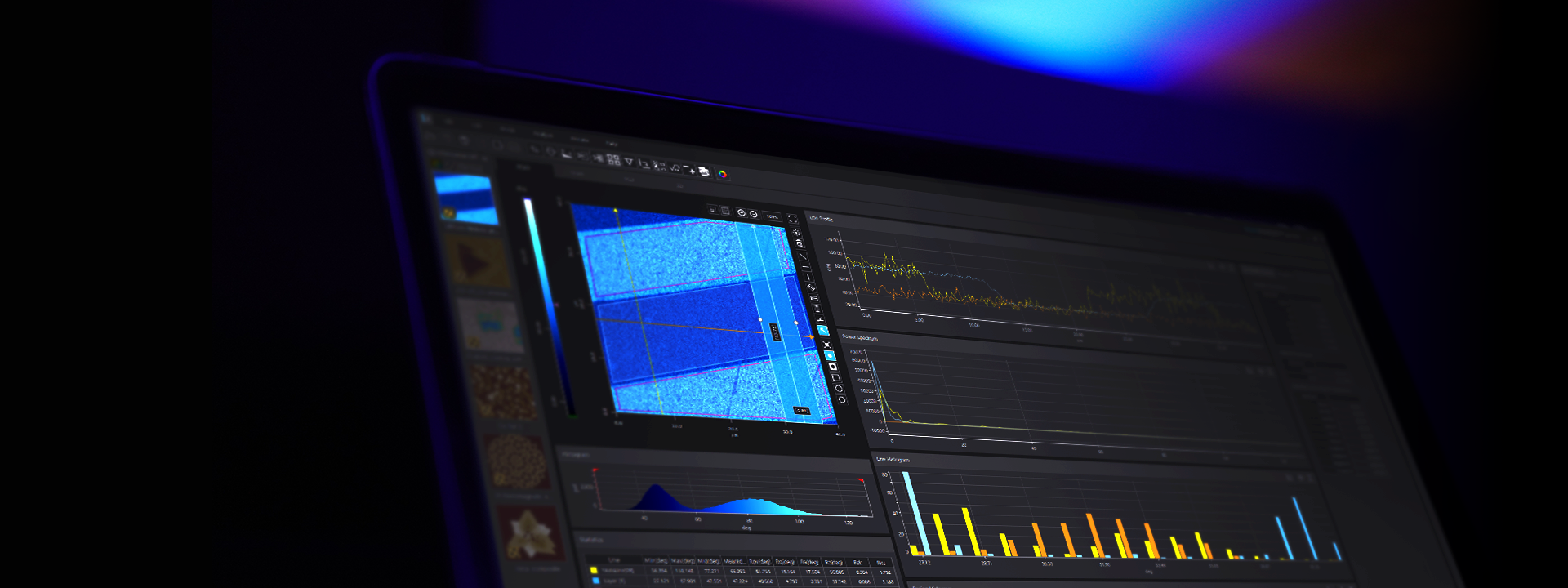Open the brown granular scan thumbnail

(504, 392)
